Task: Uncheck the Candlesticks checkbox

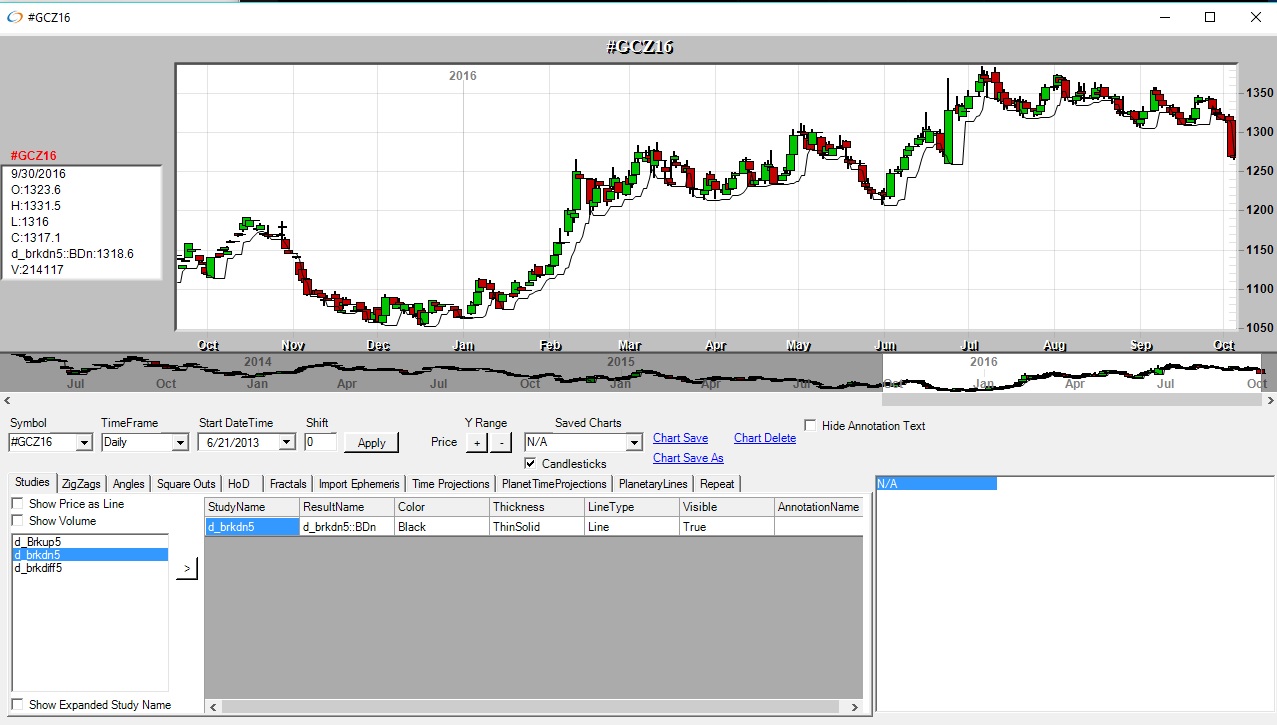Action: (530, 463)
